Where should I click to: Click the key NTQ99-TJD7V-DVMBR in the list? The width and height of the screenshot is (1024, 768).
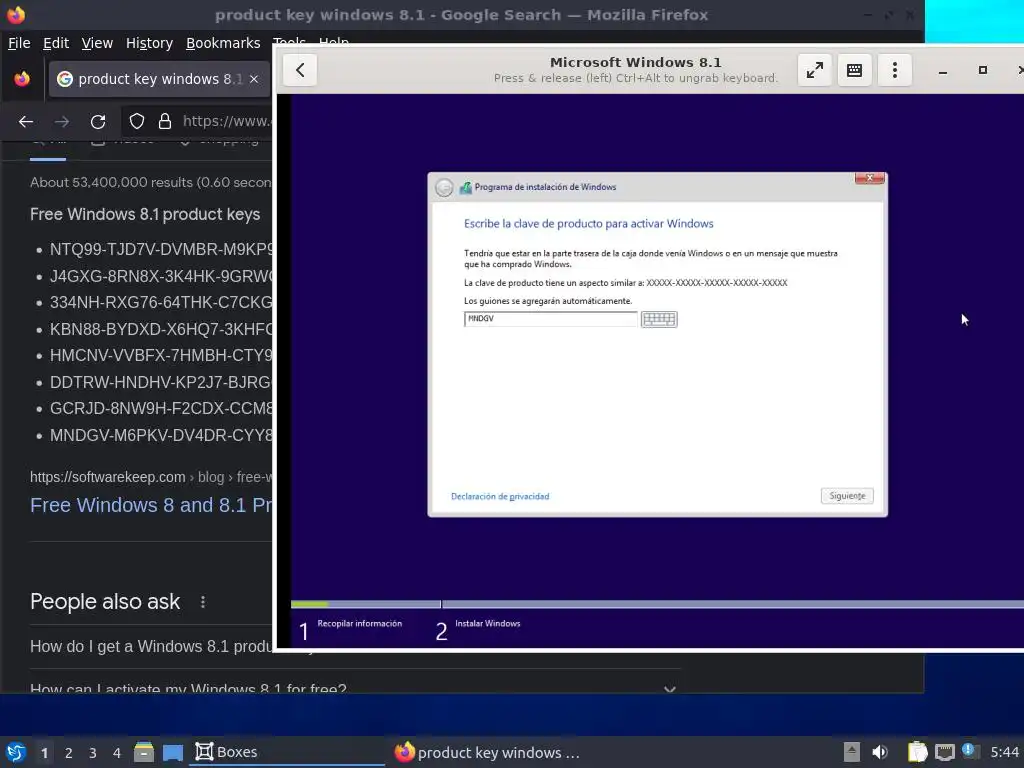(x=161, y=249)
